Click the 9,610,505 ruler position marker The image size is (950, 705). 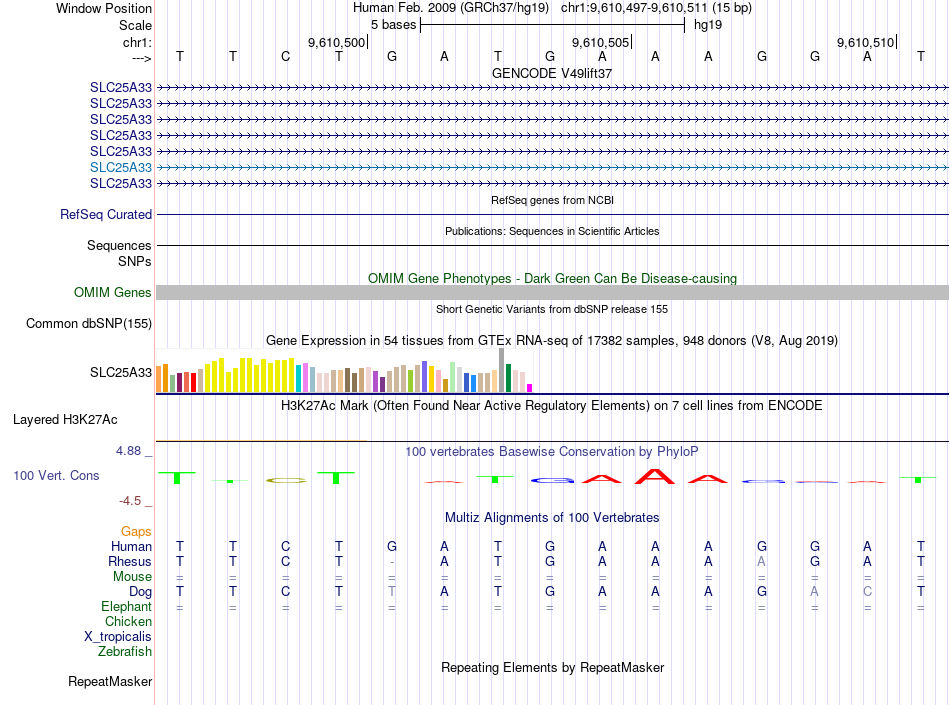tap(601, 42)
